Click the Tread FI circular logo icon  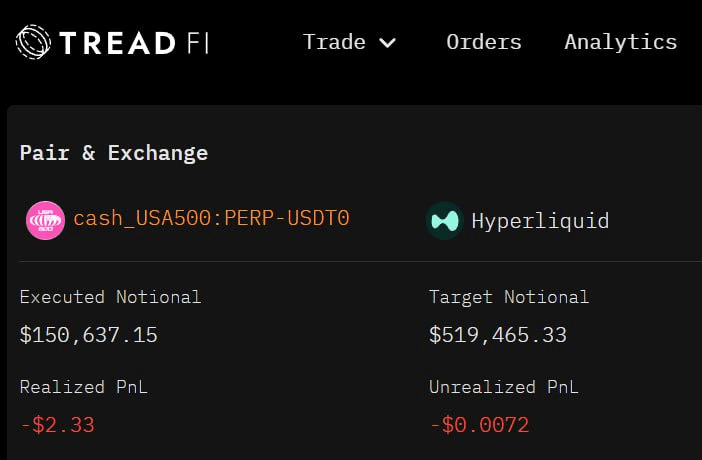33,43
